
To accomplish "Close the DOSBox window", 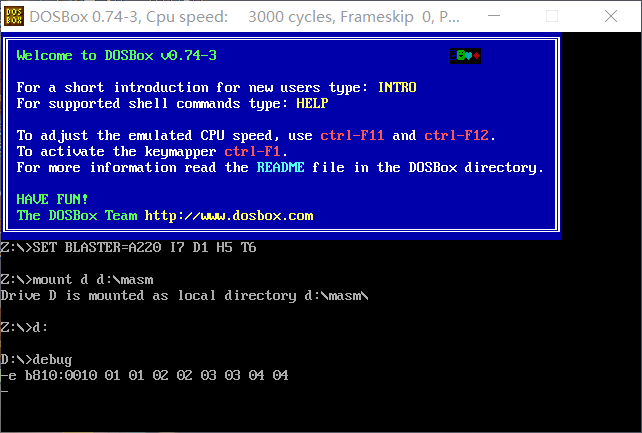I will (x=610, y=16).
